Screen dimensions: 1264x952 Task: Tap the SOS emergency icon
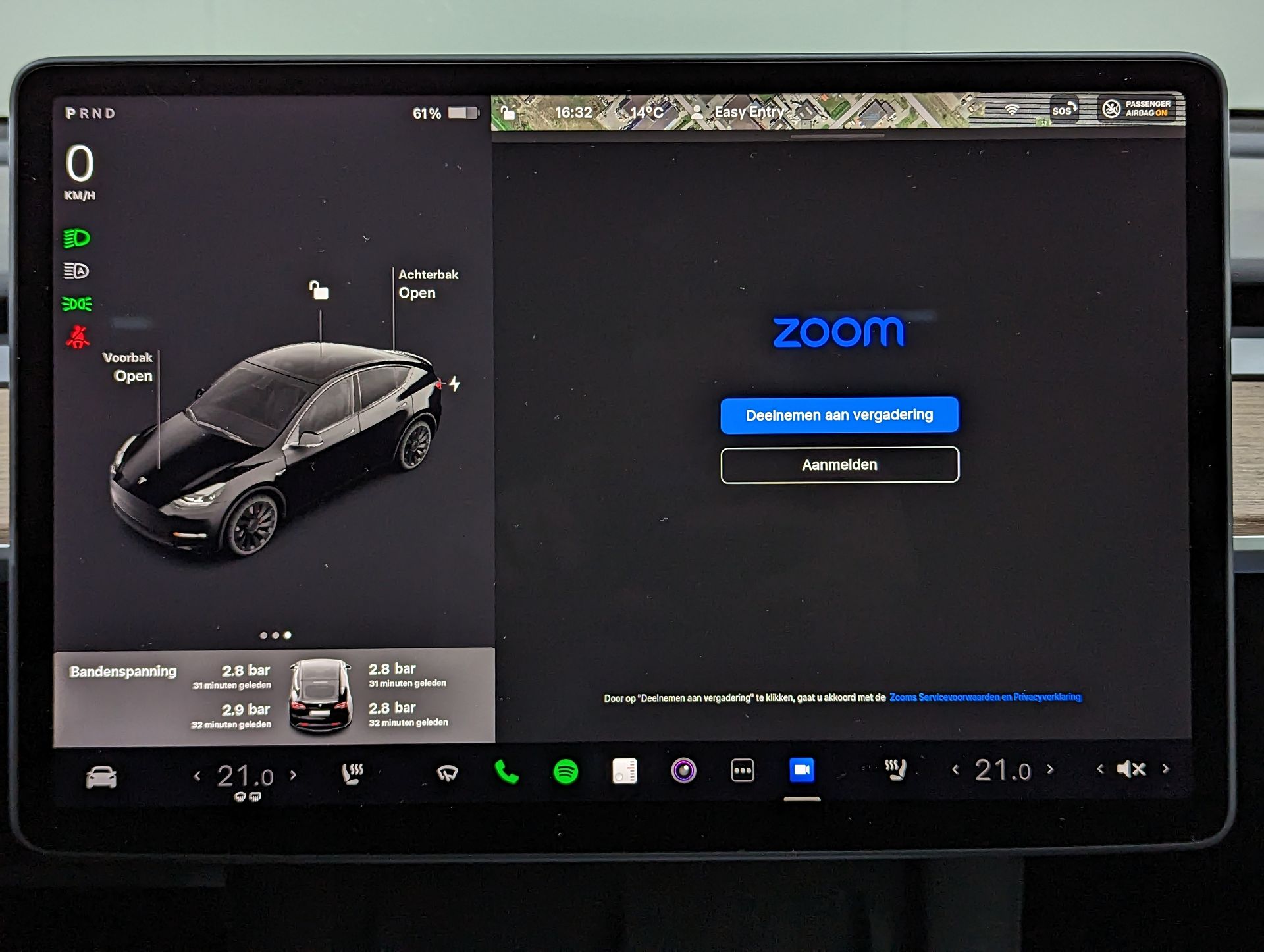1063,109
